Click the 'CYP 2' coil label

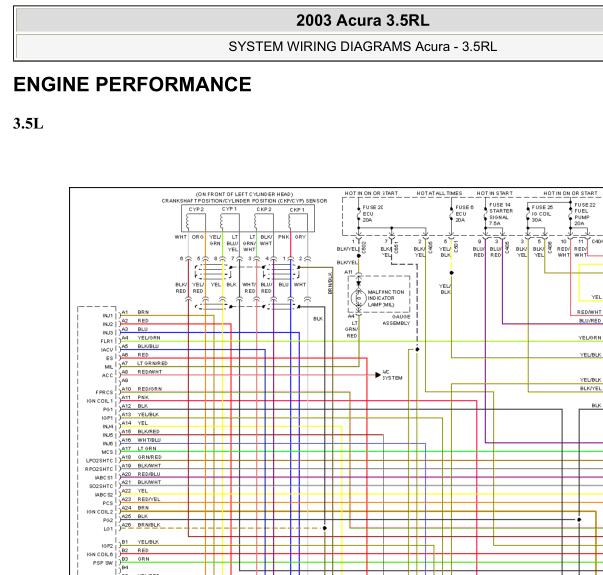(x=197, y=210)
